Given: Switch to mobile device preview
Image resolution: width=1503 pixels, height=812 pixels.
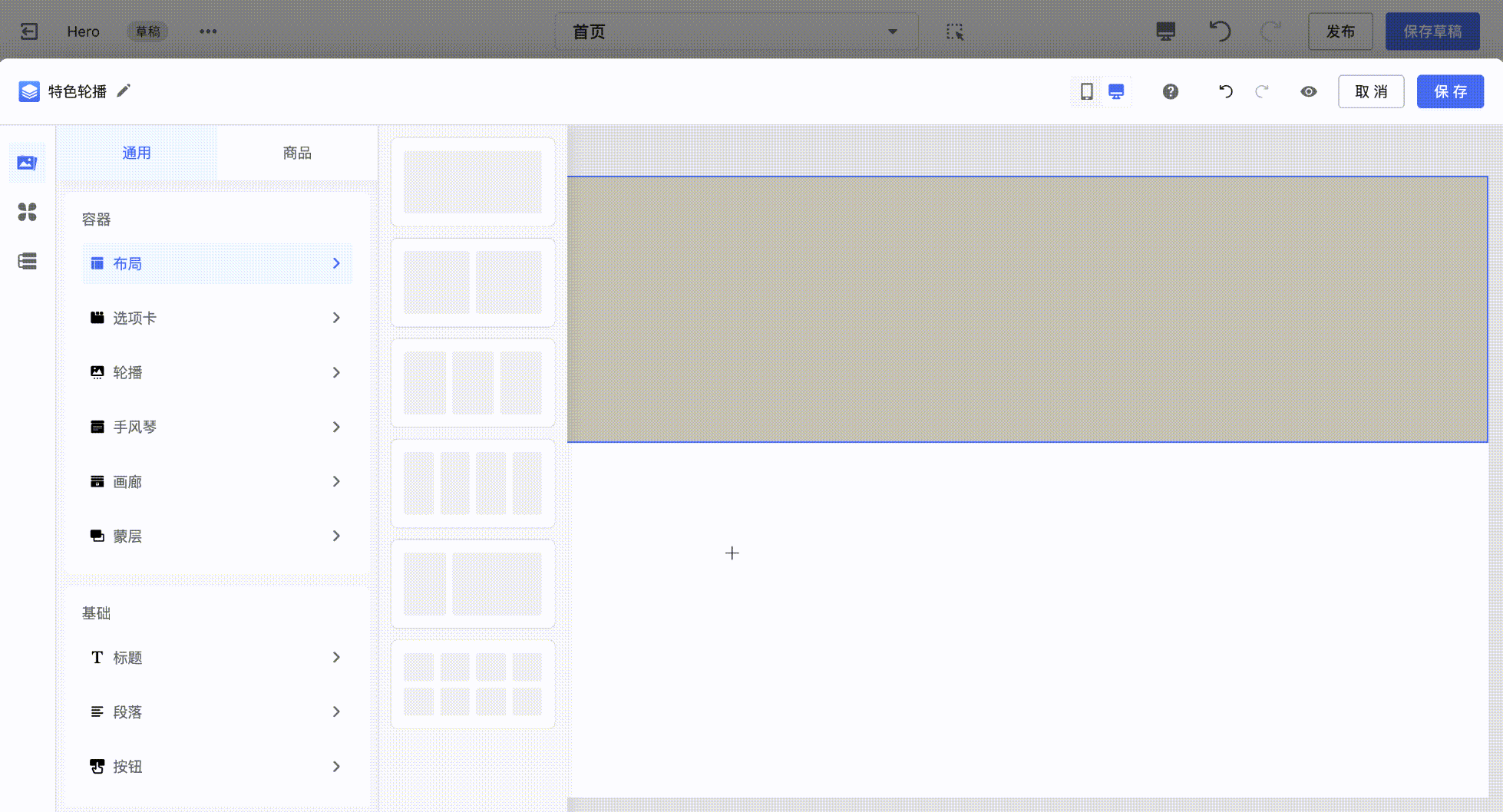Looking at the screenshot, I should point(1086,91).
